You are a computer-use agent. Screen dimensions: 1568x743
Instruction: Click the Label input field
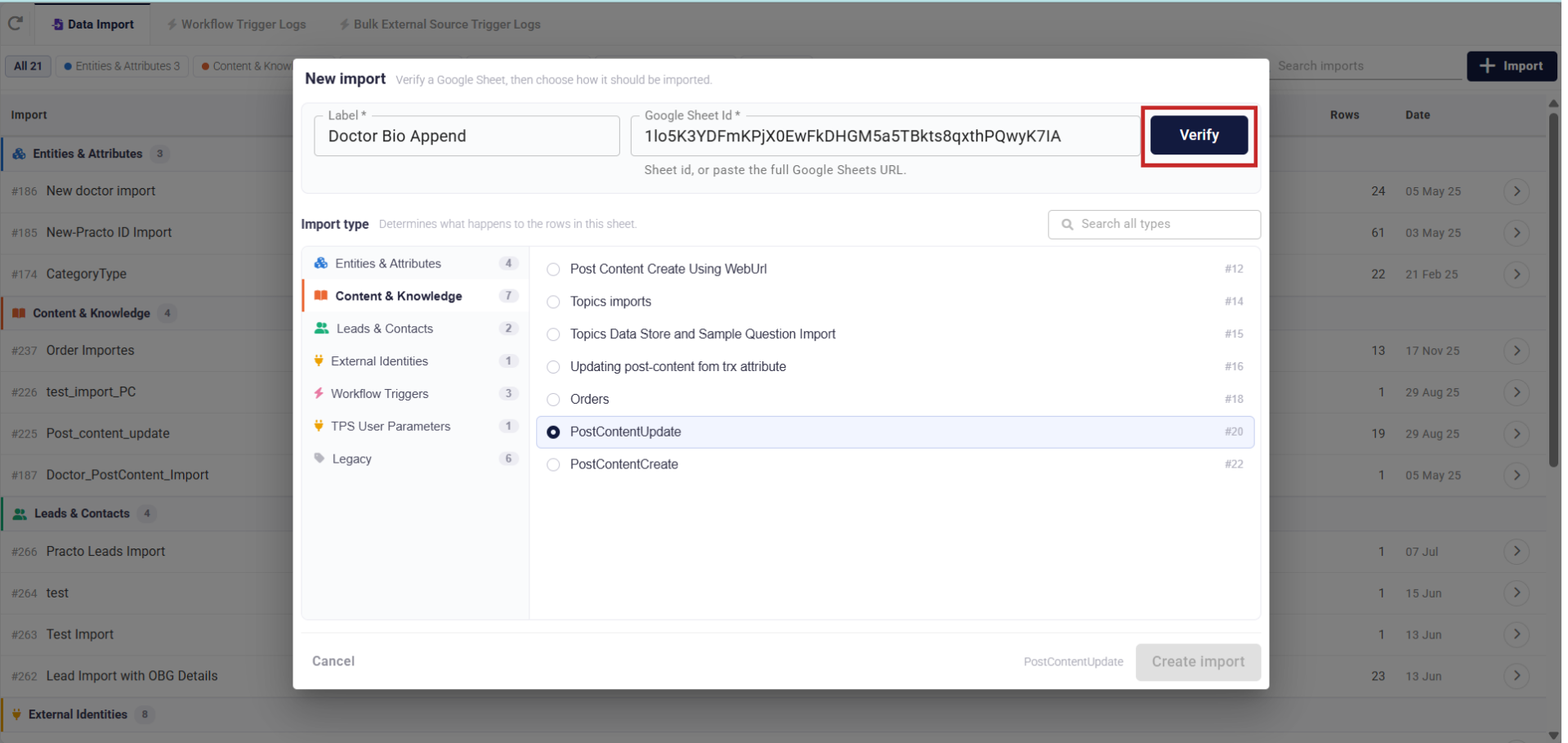467,136
